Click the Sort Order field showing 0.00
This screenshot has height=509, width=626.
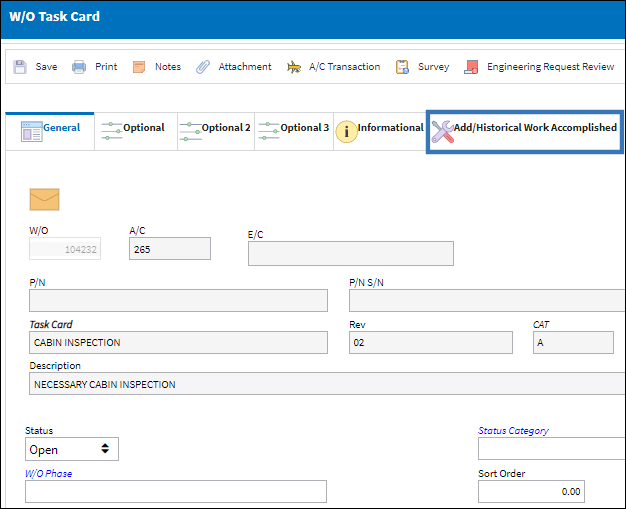click(531, 491)
